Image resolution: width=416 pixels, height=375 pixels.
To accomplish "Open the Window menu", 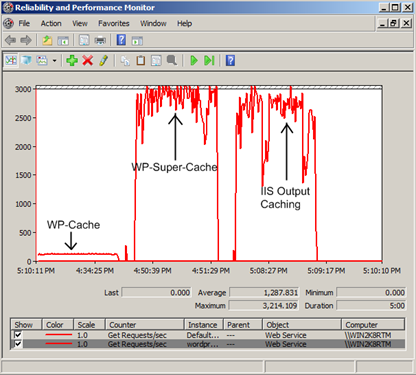I will (153, 23).
